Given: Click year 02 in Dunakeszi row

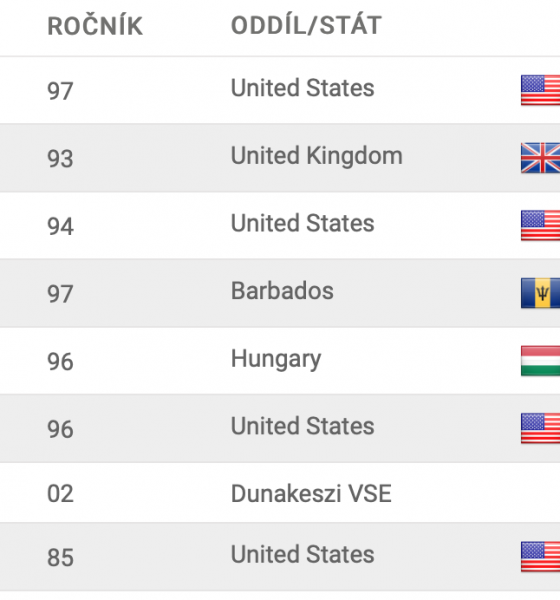Looking at the screenshot, I should (60, 494).
